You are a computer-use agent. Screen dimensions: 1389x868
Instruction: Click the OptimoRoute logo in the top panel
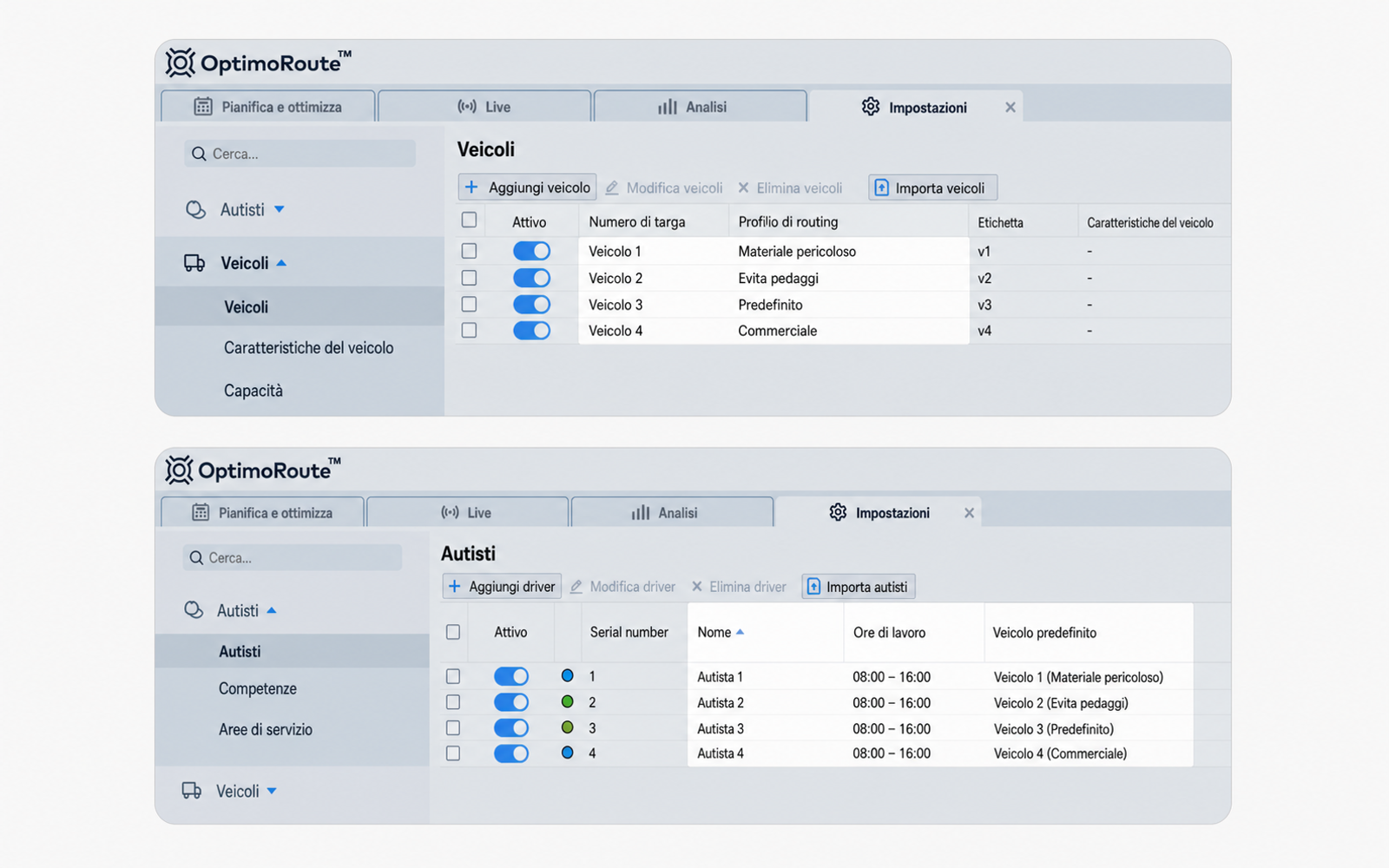click(x=259, y=62)
